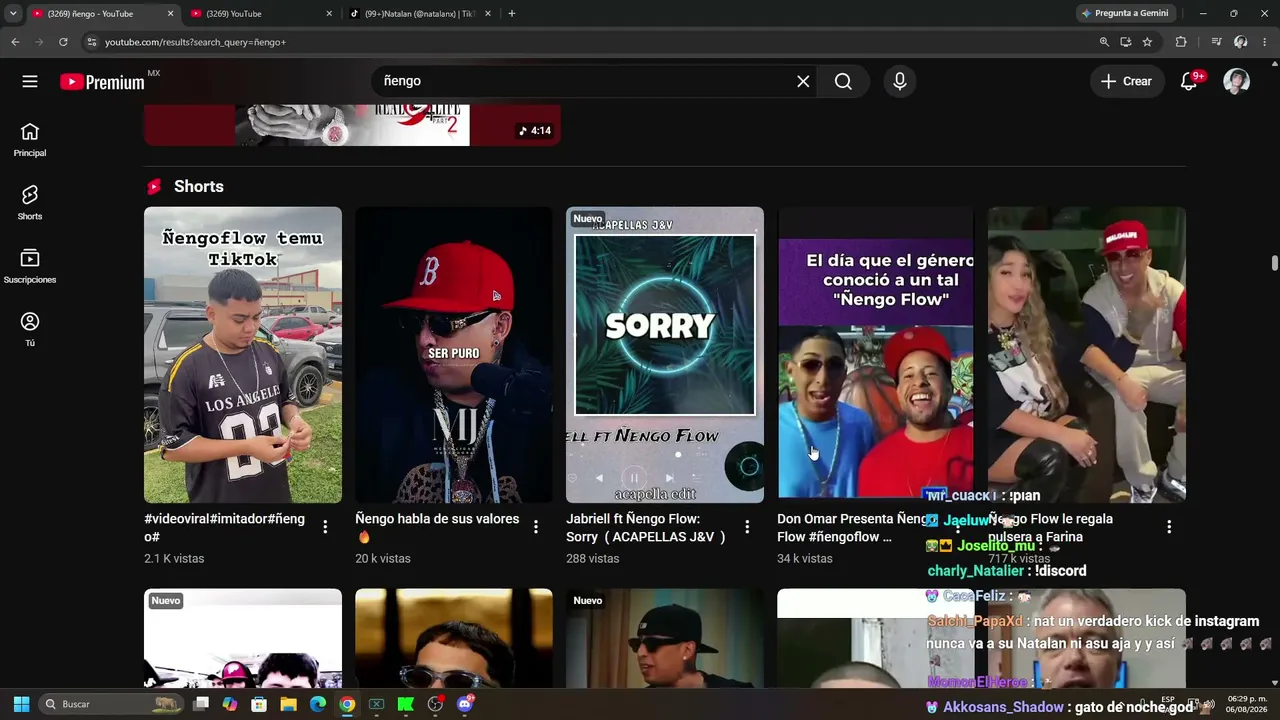This screenshot has height=720, width=1280.
Task: Open 'Jabriell ft Ñengo Flow: Sorry' title
Action: pos(646,528)
